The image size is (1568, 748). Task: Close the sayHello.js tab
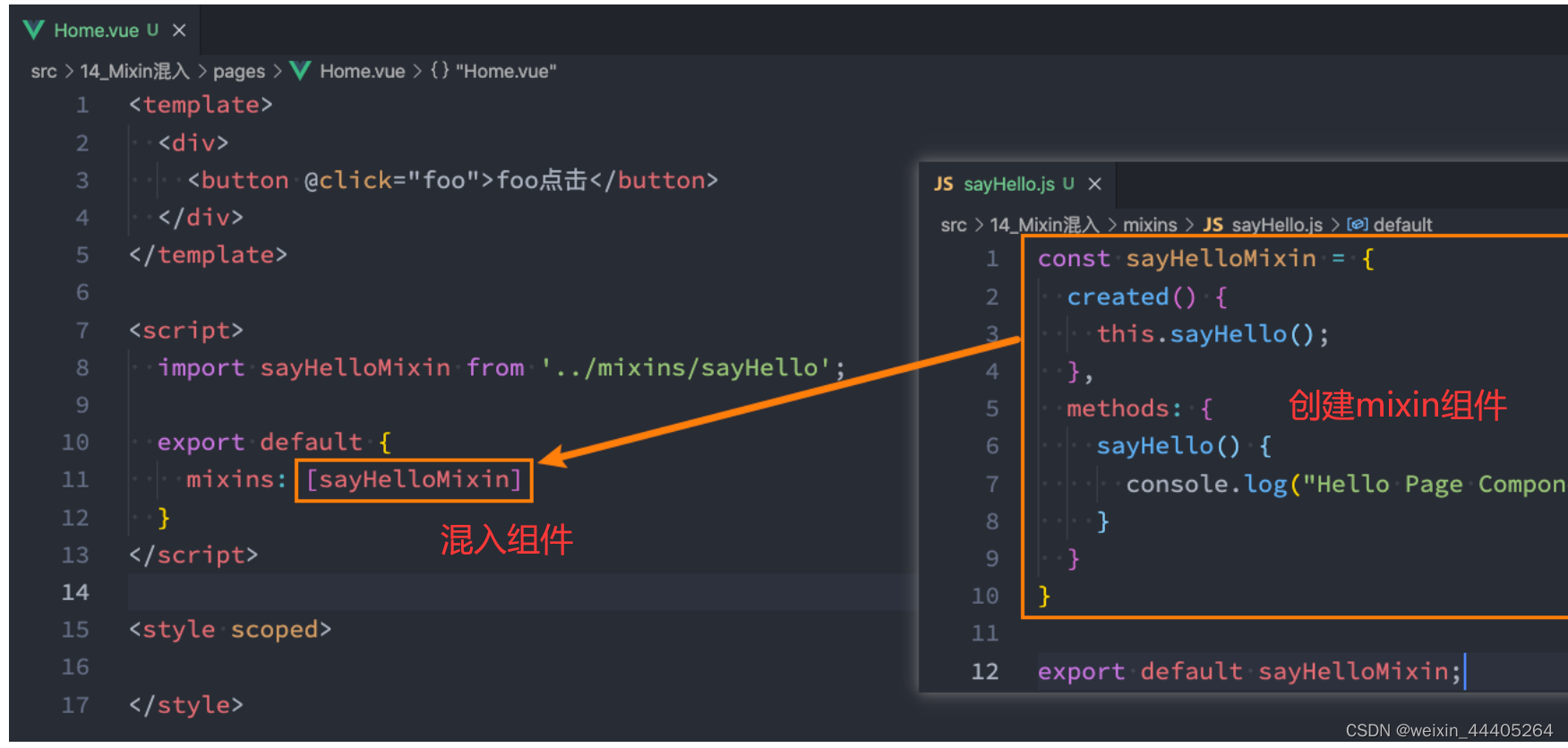click(x=1094, y=184)
